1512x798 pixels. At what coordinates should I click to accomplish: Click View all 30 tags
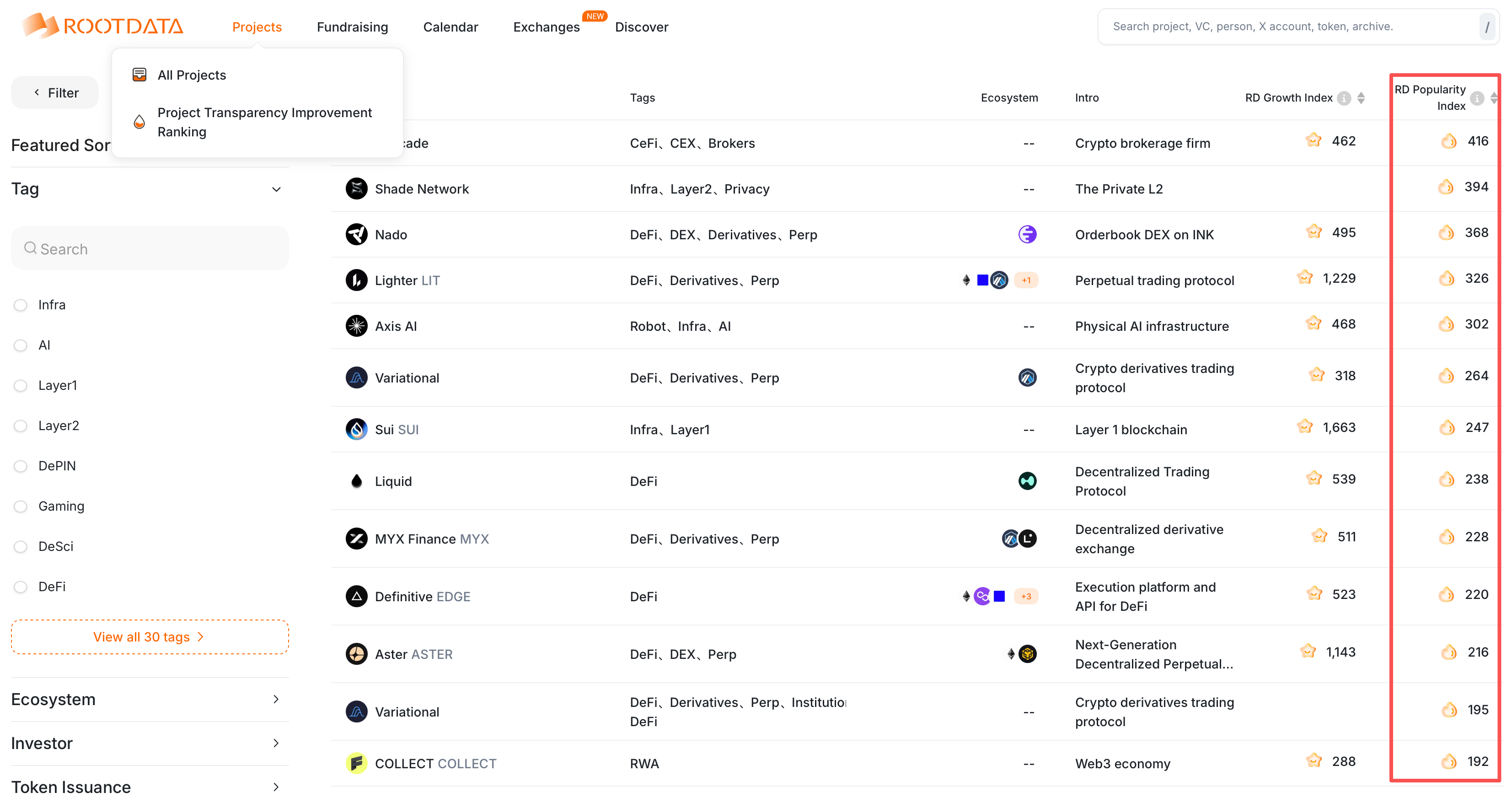(149, 636)
